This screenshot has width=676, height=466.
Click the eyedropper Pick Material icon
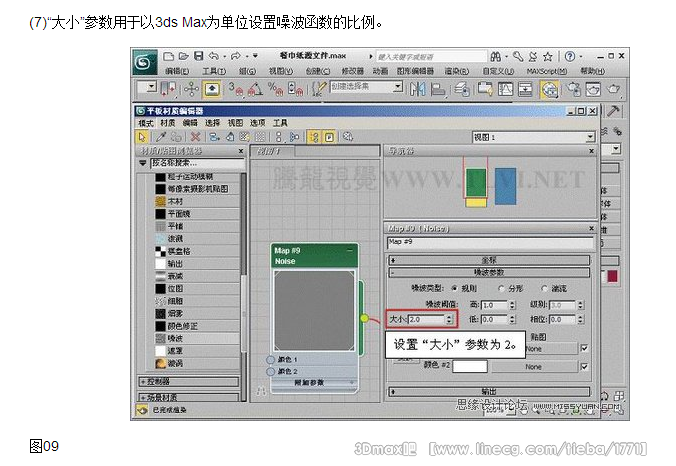tap(161, 137)
